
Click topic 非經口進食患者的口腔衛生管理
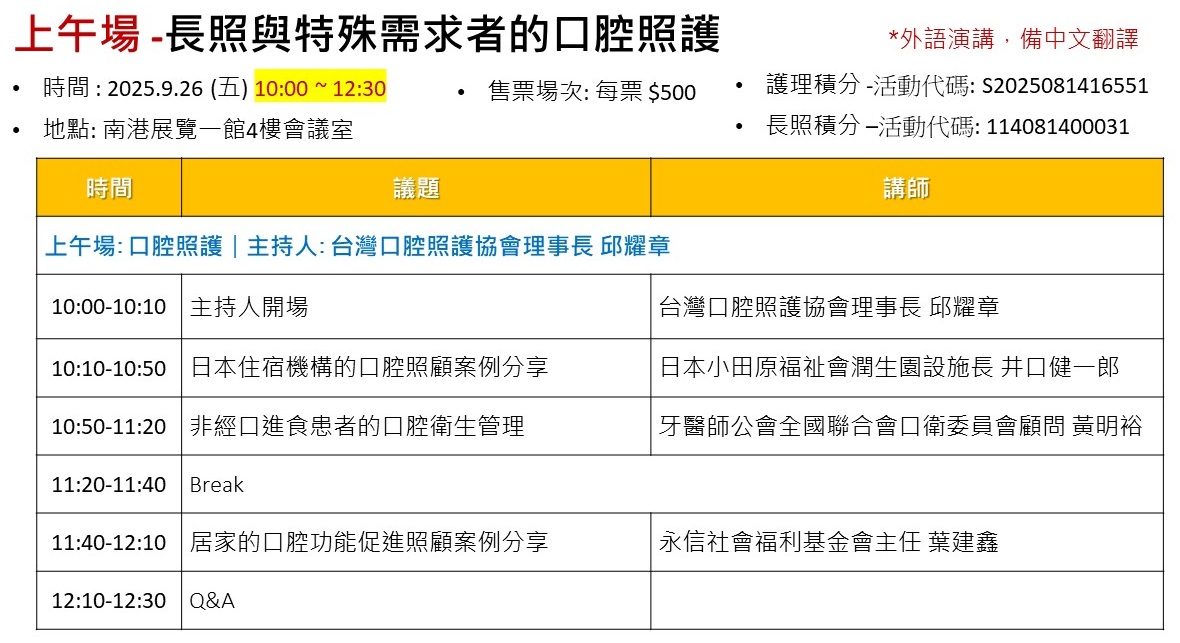[x=357, y=427]
